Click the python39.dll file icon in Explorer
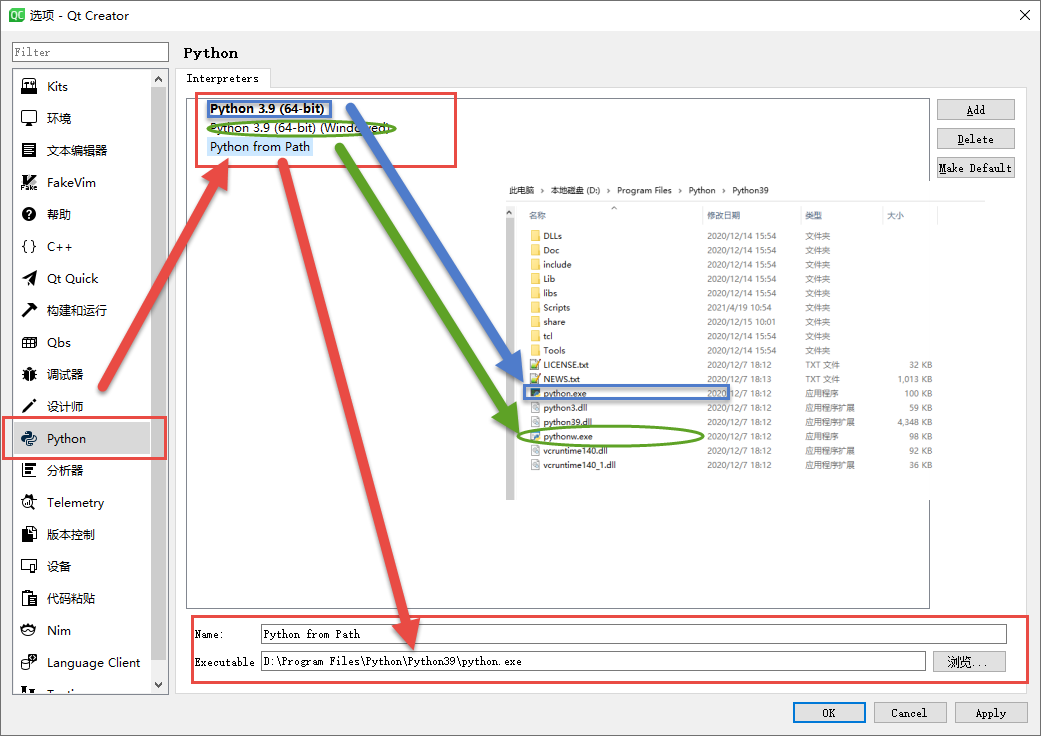1041x736 pixels. (x=535, y=422)
